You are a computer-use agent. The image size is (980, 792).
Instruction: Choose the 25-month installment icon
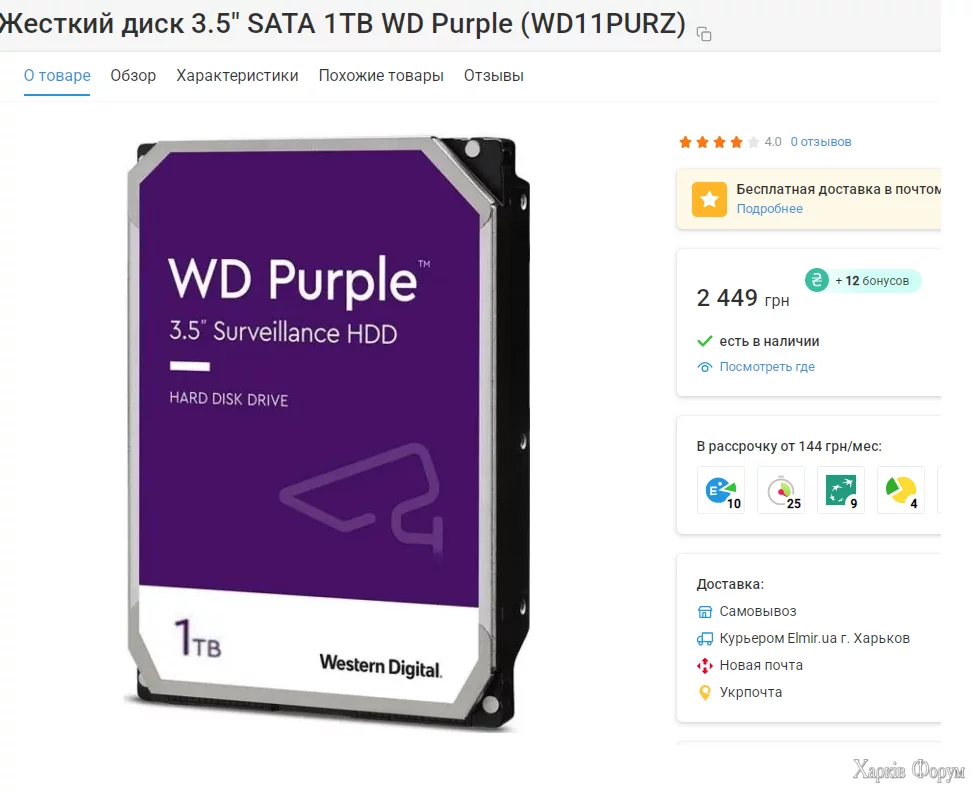point(781,491)
